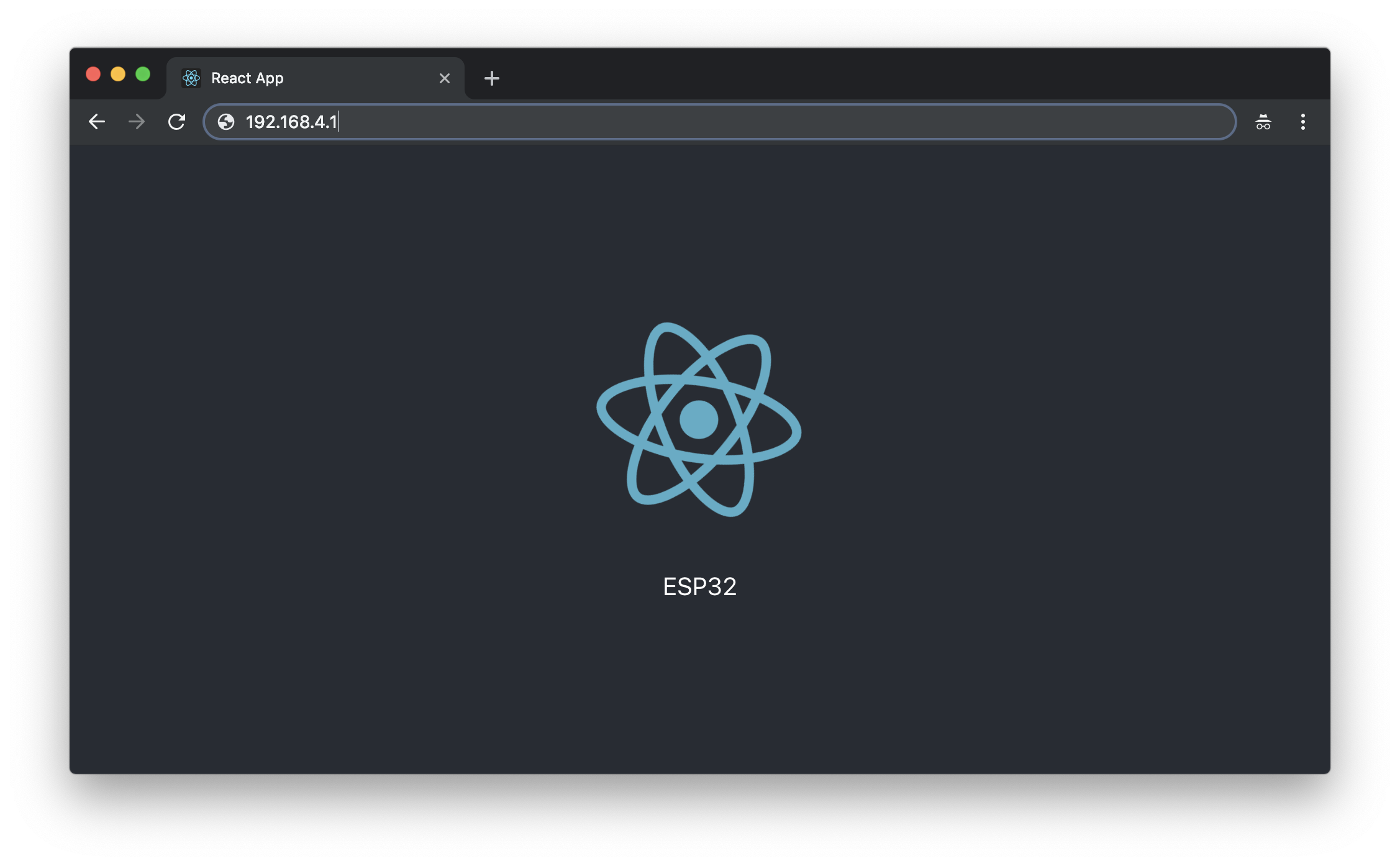Close the React App tab

[444, 78]
